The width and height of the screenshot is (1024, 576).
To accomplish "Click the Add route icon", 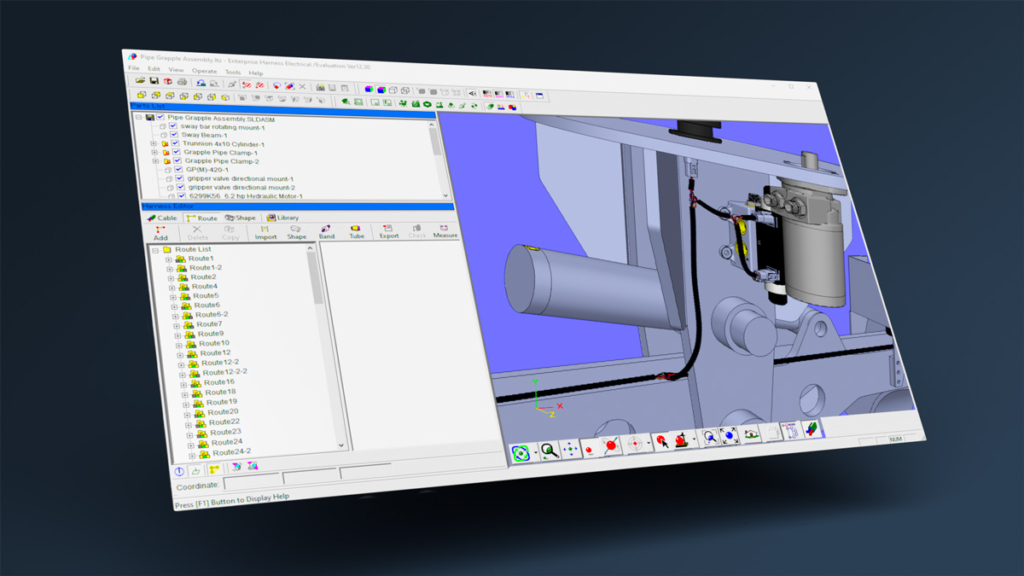I will pyautogui.click(x=158, y=232).
